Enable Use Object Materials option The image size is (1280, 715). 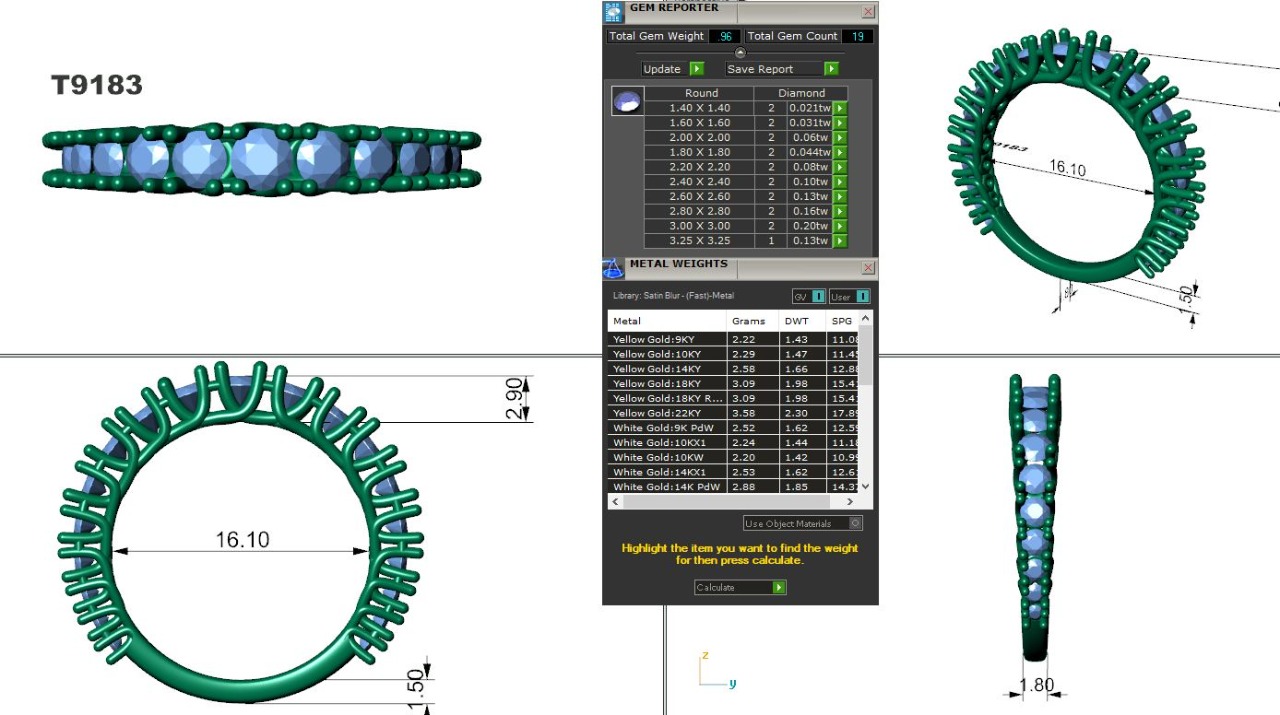tap(855, 523)
